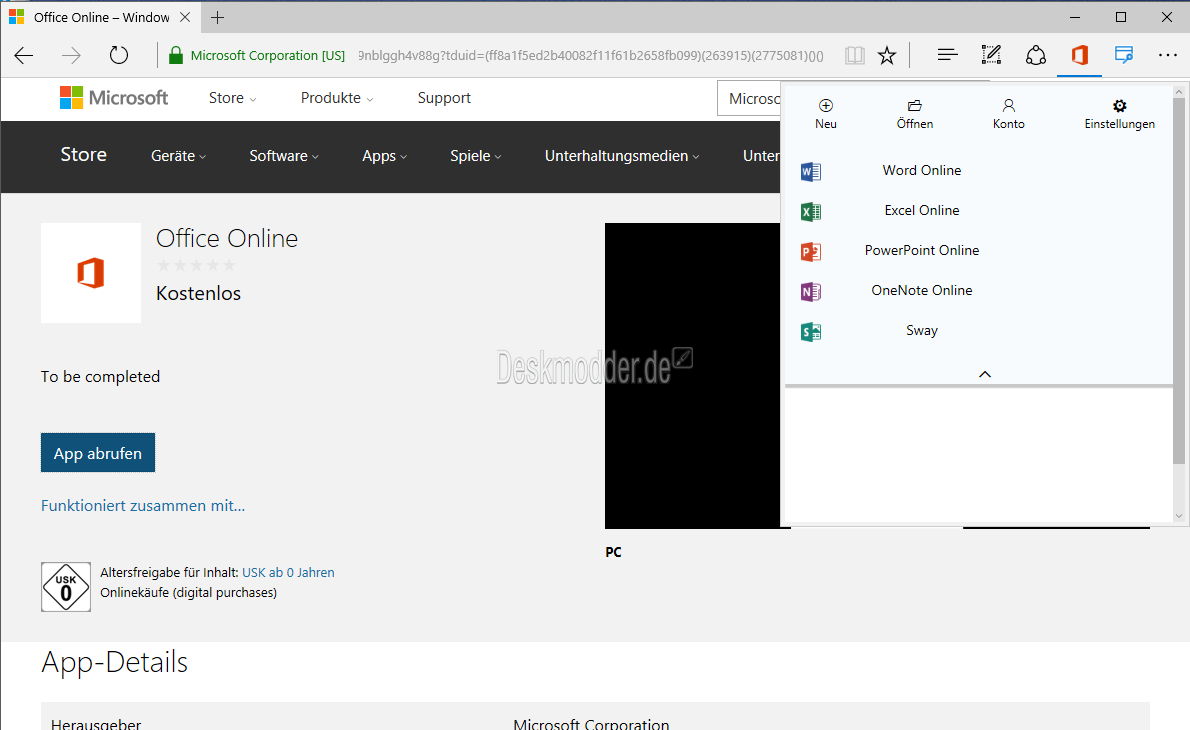Open the Support menu item
The image size is (1190, 730).
tap(444, 98)
